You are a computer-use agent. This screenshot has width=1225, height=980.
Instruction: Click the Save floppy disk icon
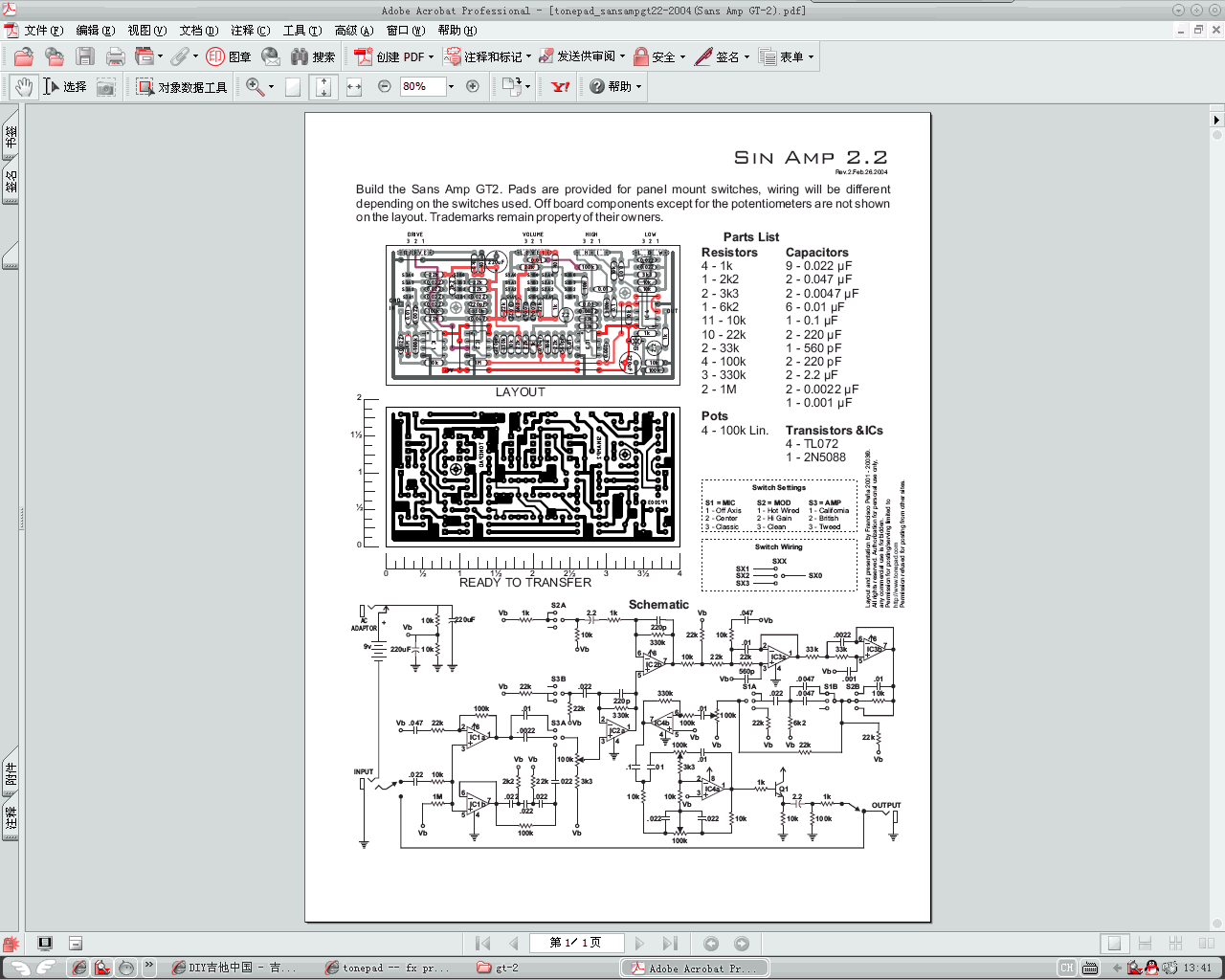tap(85, 57)
